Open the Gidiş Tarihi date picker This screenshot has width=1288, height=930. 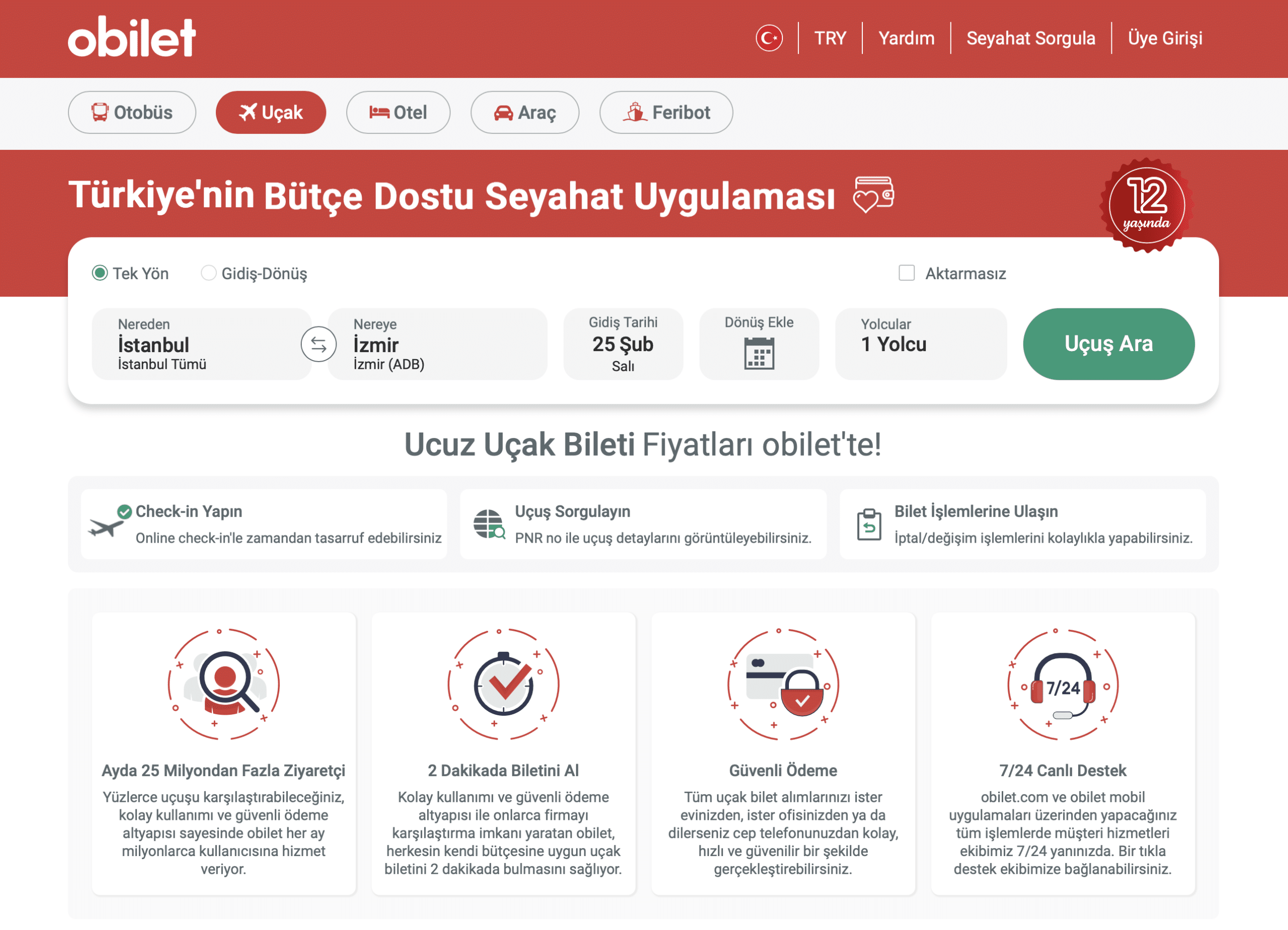[x=623, y=344]
